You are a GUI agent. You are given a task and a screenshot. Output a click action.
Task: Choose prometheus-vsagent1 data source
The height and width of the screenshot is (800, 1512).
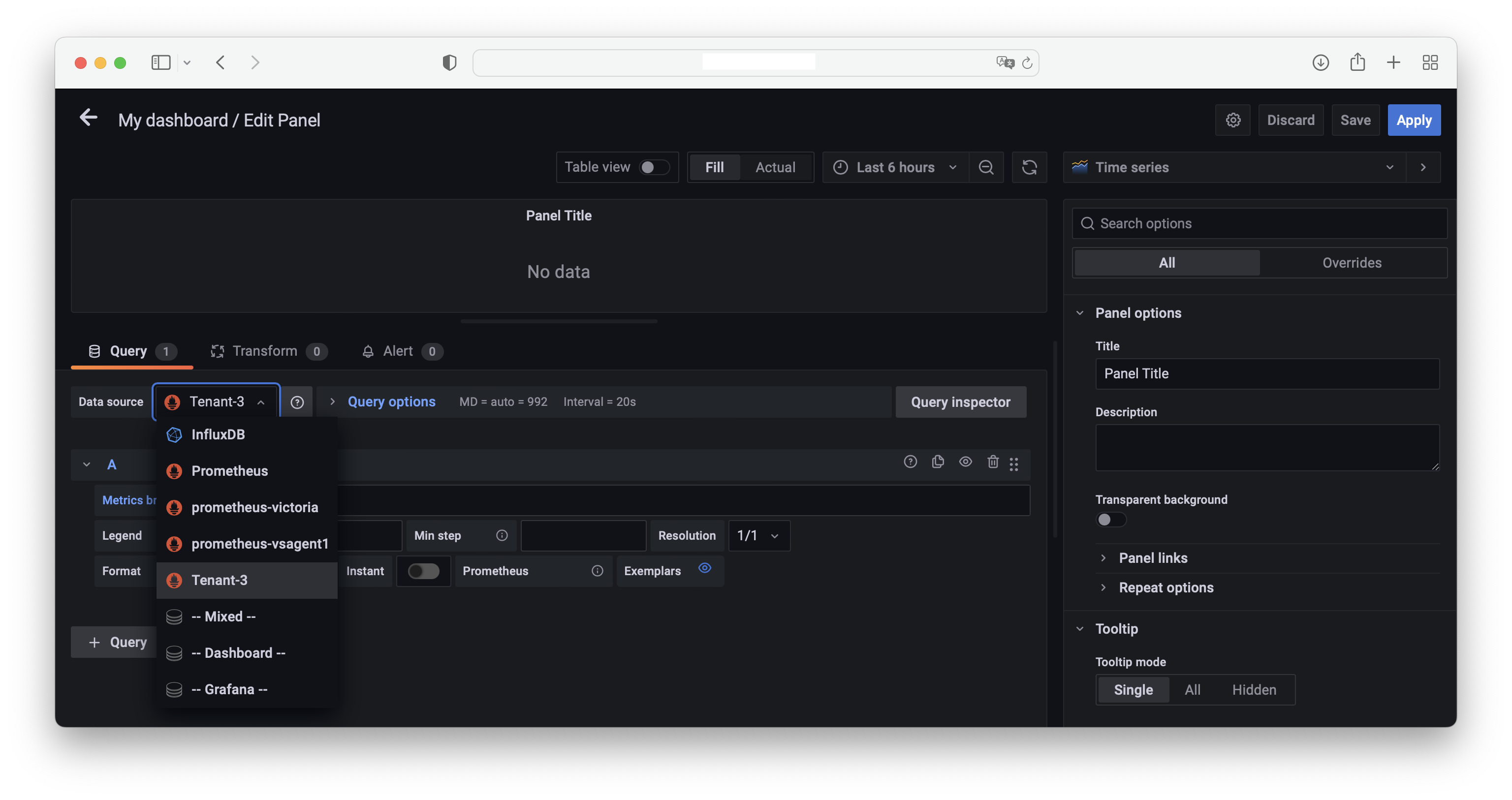pyautogui.click(x=247, y=544)
